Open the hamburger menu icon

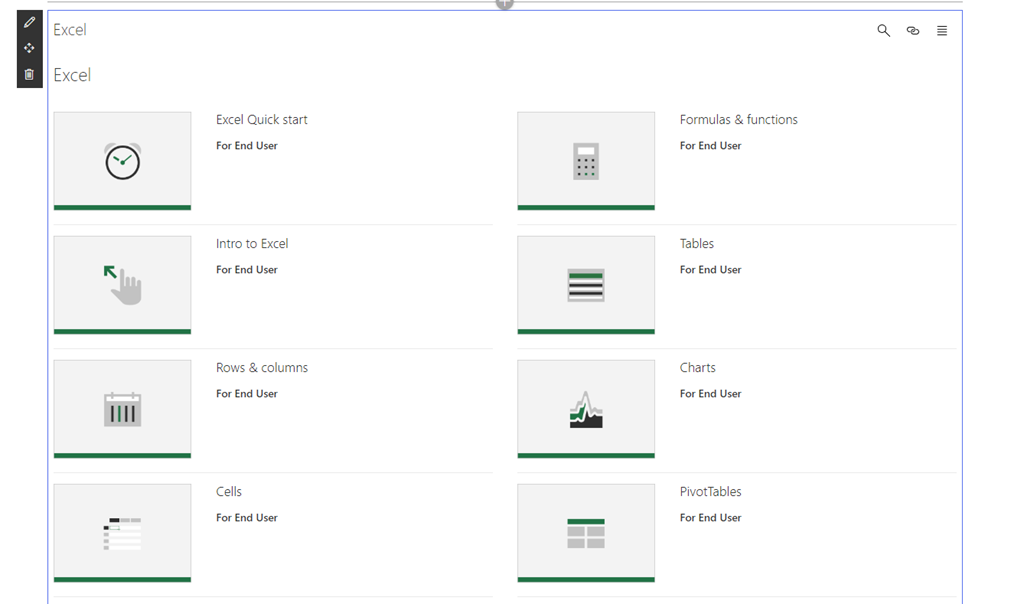942,31
